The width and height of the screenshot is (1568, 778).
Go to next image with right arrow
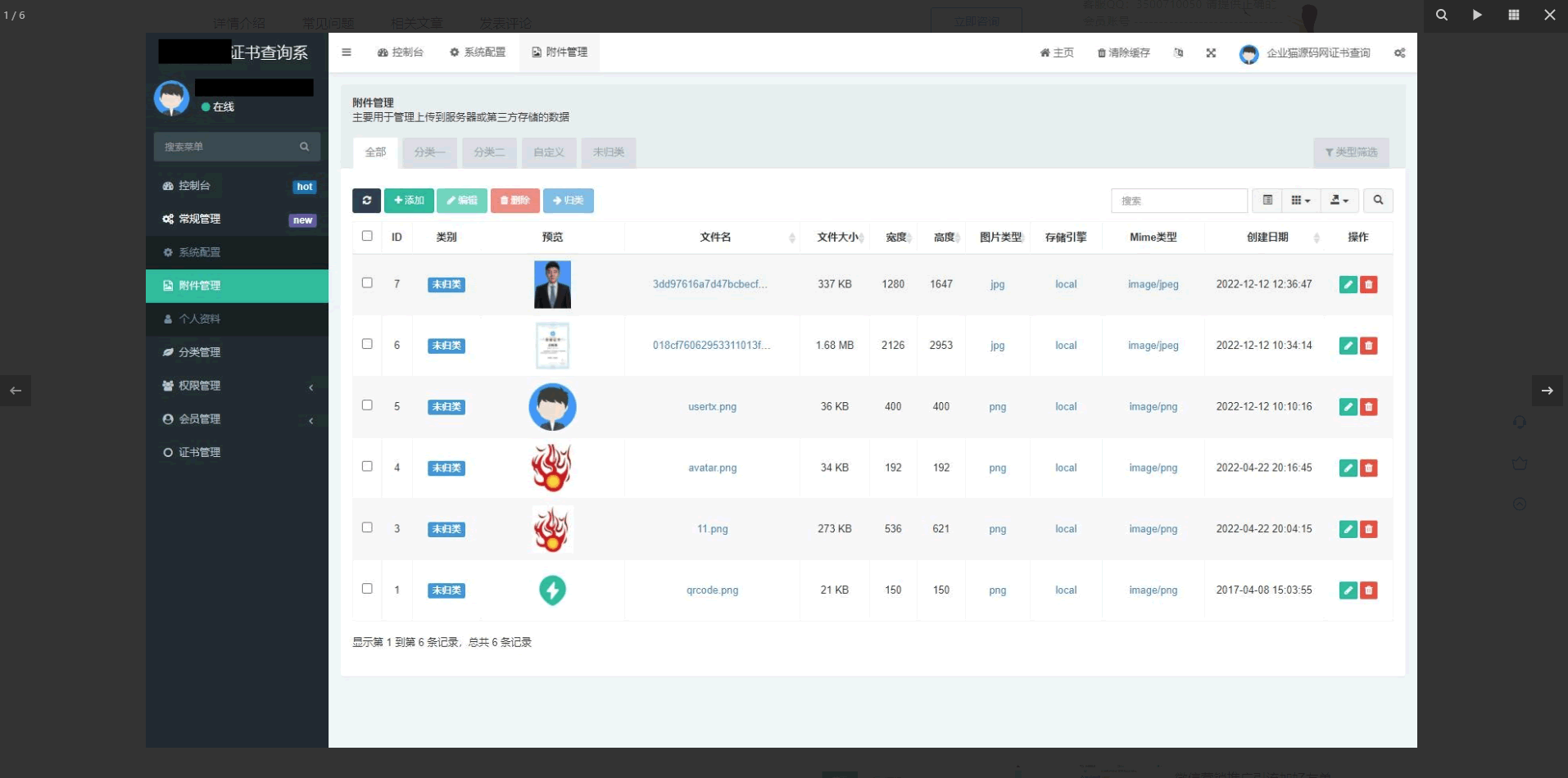point(1547,391)
